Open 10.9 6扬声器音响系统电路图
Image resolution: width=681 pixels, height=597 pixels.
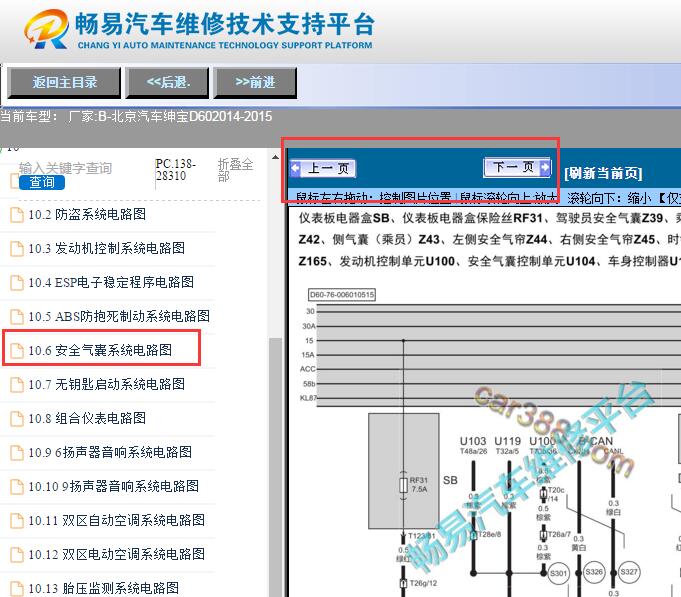pos(110,452)
